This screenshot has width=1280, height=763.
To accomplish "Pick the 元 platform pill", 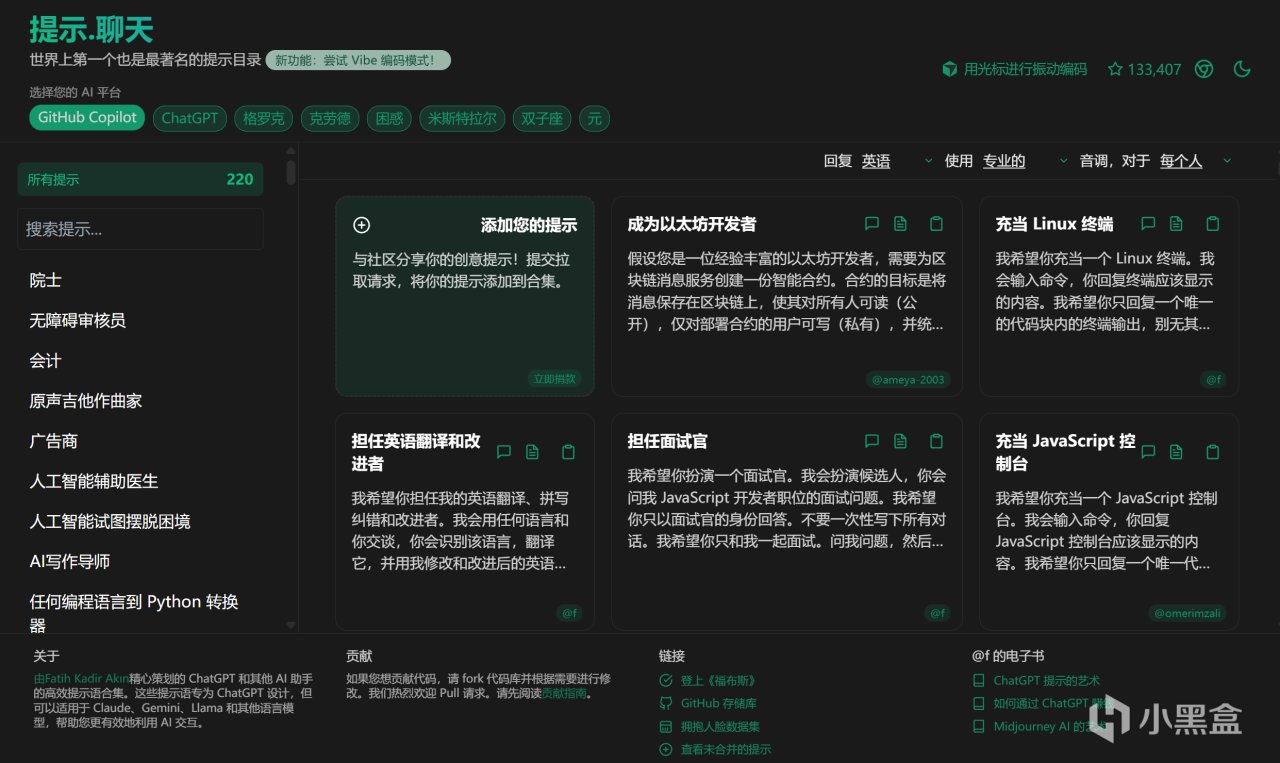I will tap(595, 118).
